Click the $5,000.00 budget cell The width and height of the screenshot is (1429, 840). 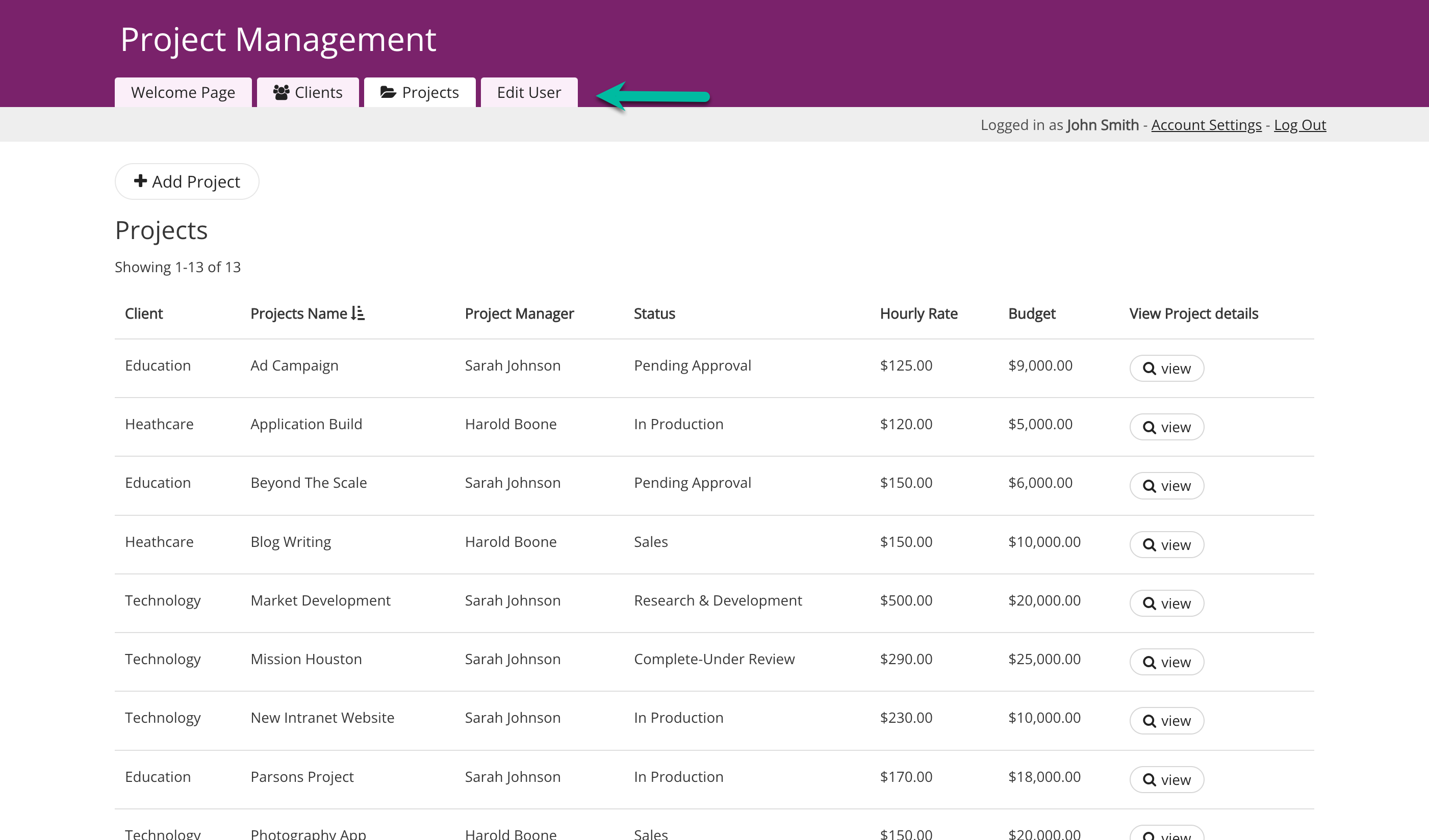(x=1040, y=424)
